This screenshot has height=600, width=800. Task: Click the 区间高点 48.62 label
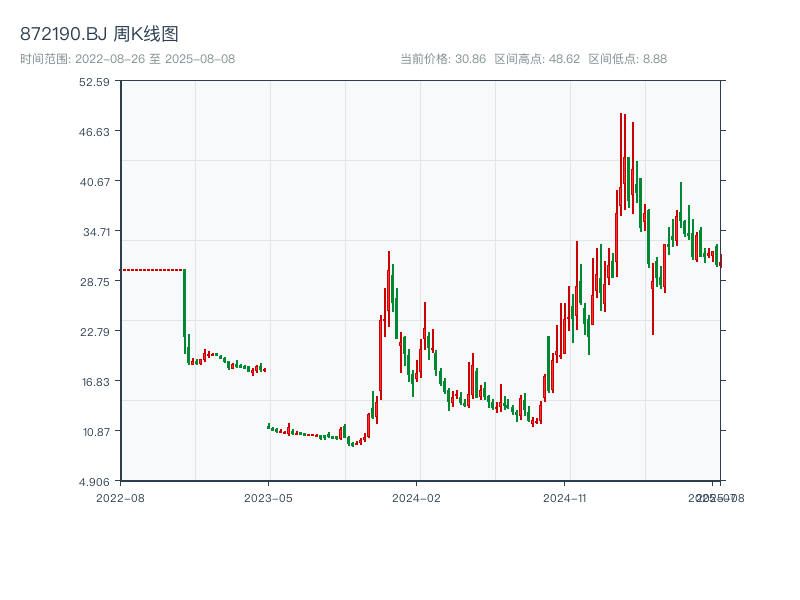tap(537, 59)
